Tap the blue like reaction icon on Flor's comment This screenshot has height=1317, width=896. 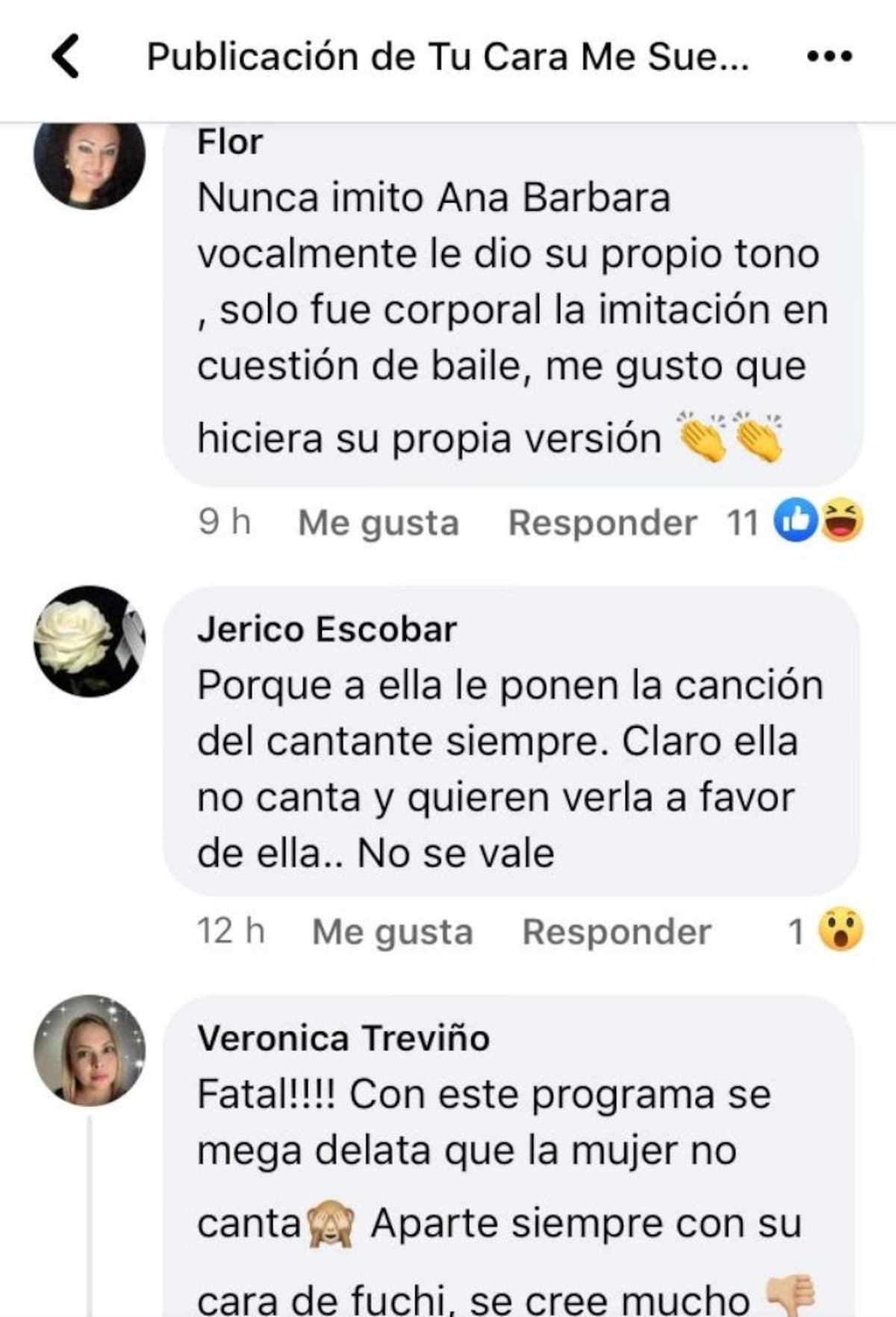795,521
